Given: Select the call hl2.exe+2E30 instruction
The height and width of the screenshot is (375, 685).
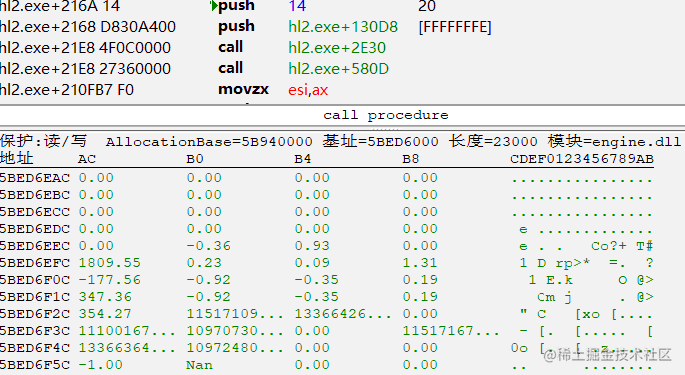Looking at the screenshot, I should pyautogui.click(x=342, y=48).
